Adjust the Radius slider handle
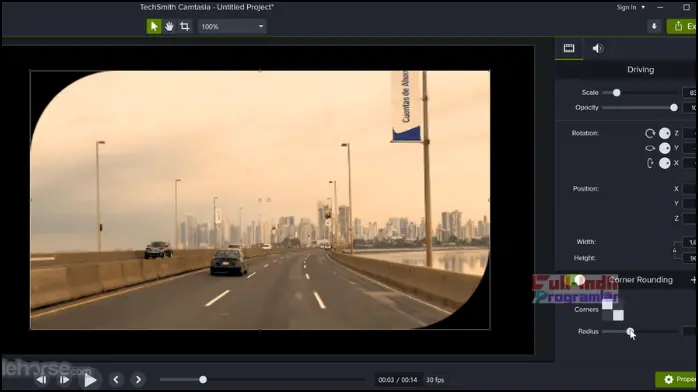This screenshot has width=698, height=392. 630,331
